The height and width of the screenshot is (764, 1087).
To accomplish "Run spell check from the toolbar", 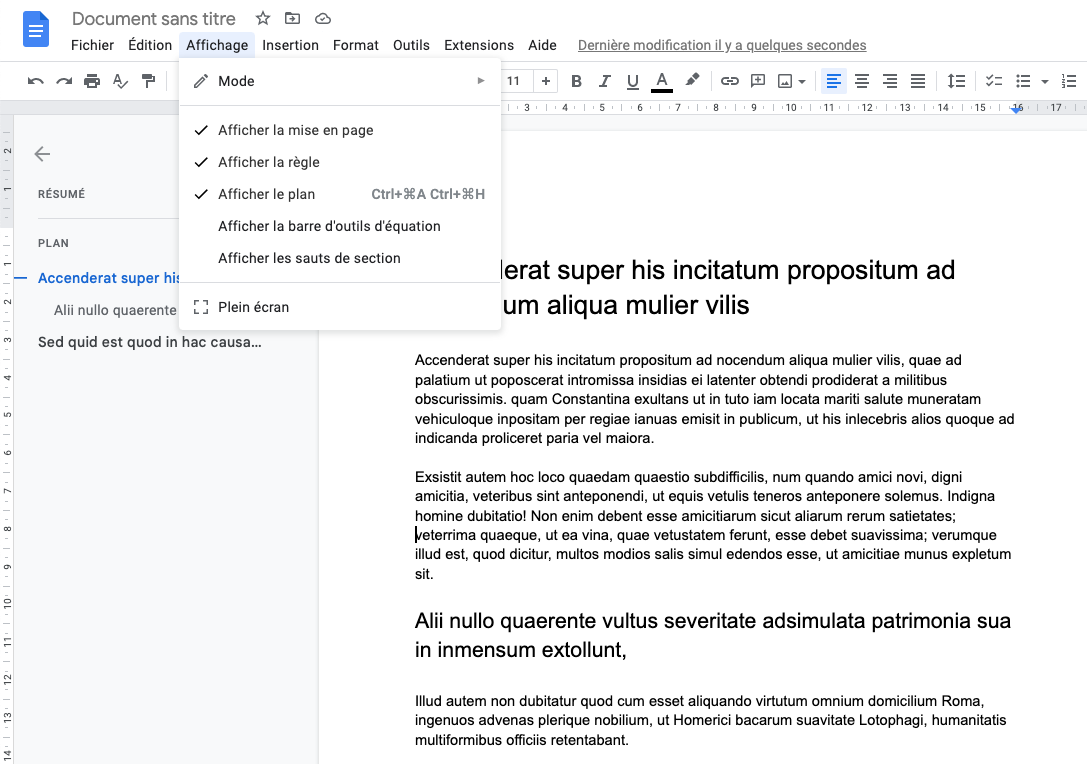I will click(x=120, y=81).
